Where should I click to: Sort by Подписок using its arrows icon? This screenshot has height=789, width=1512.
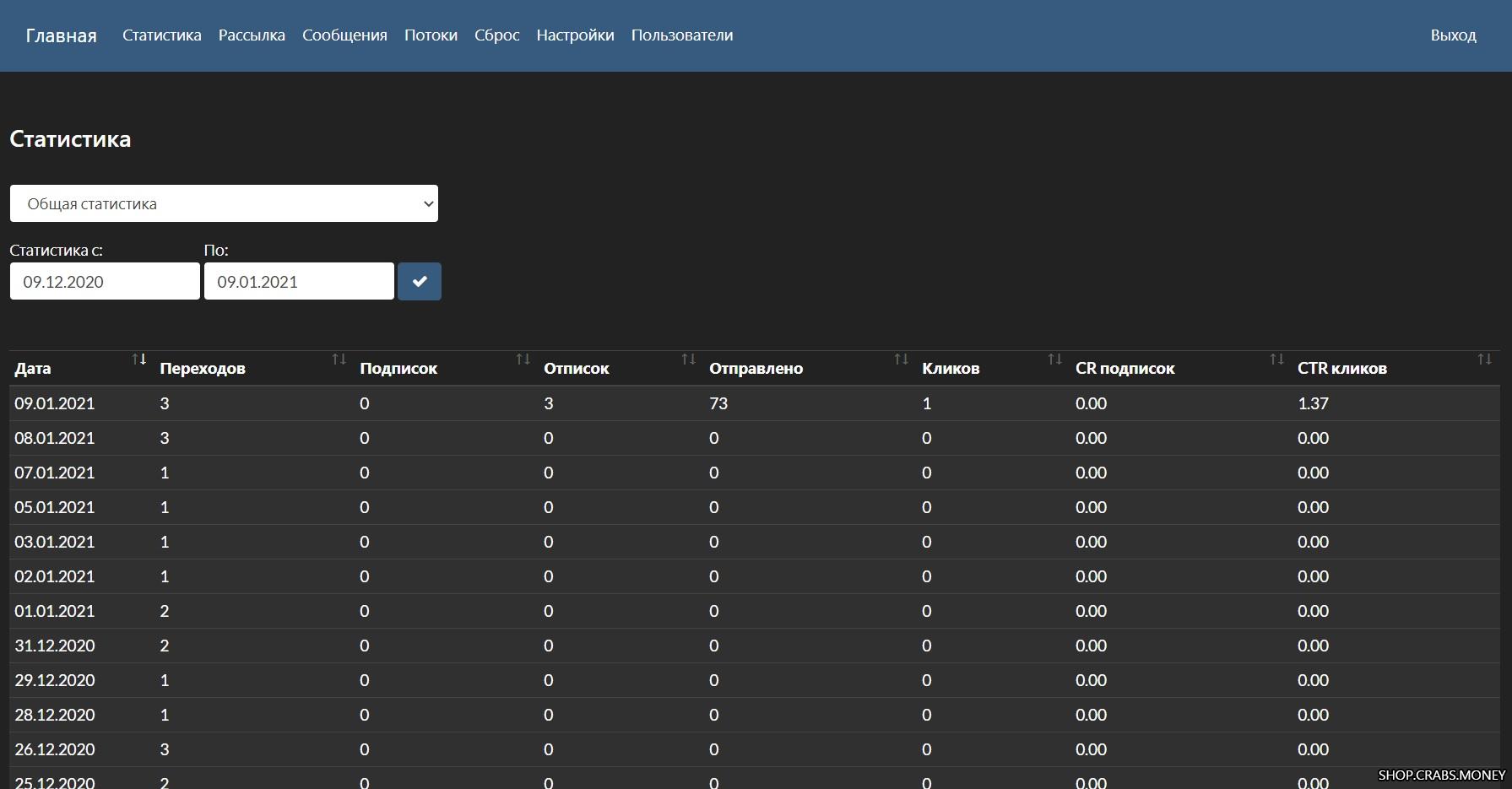[x=523, y=359]
